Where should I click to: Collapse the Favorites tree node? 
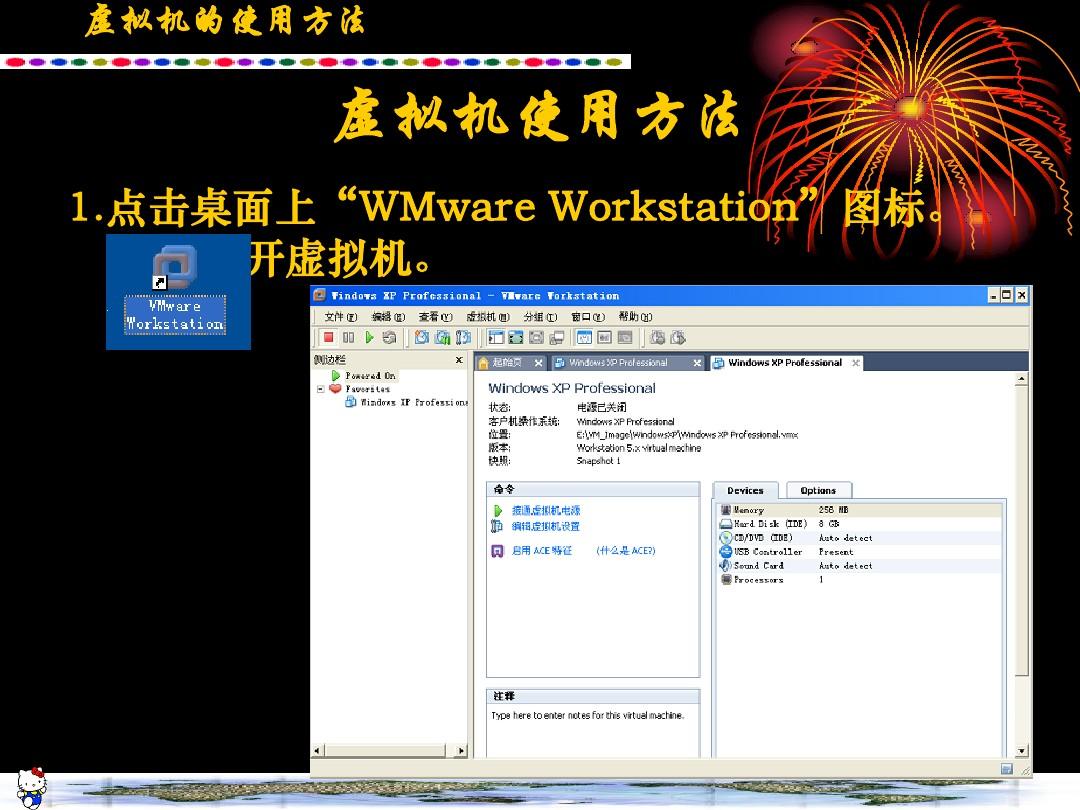[320, 389]
